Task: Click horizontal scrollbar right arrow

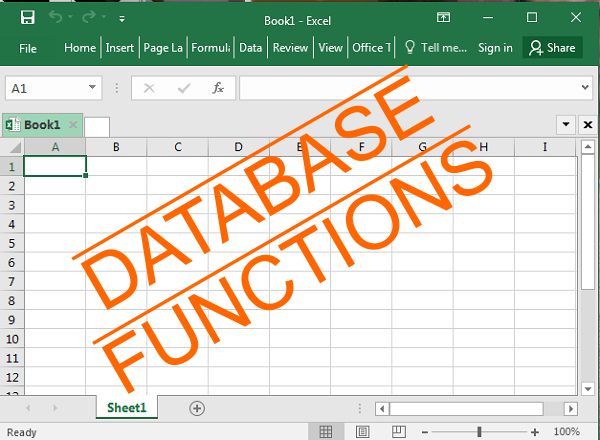Action: [571, 409]
